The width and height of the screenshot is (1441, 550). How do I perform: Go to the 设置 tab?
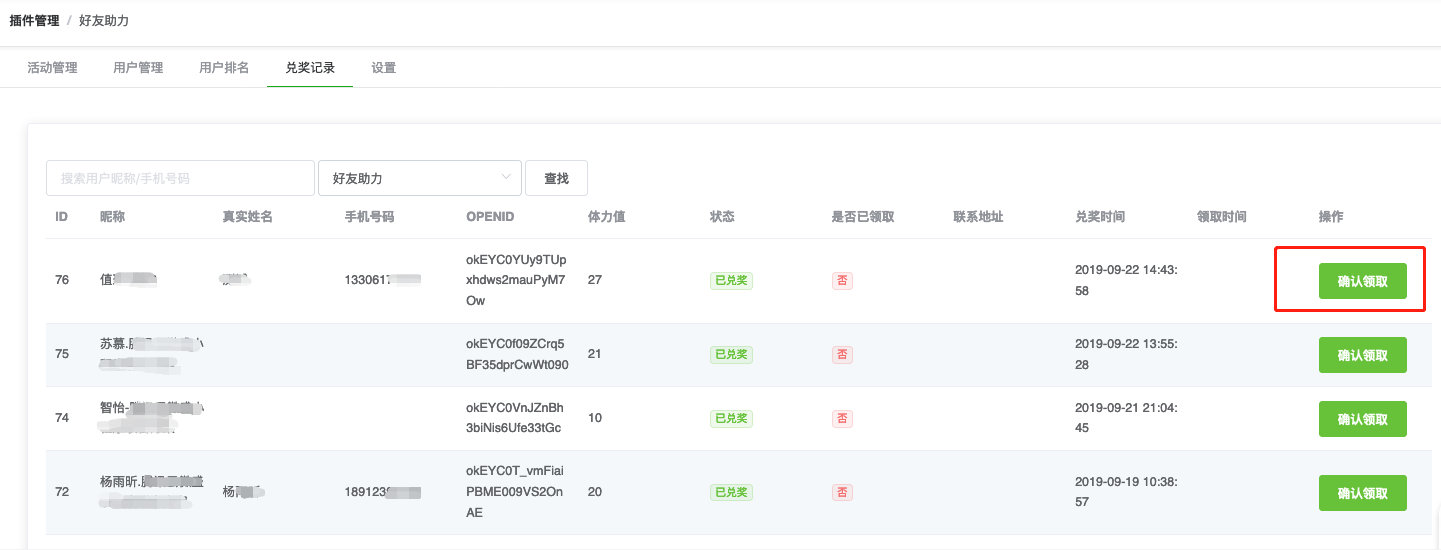[383, 68]
